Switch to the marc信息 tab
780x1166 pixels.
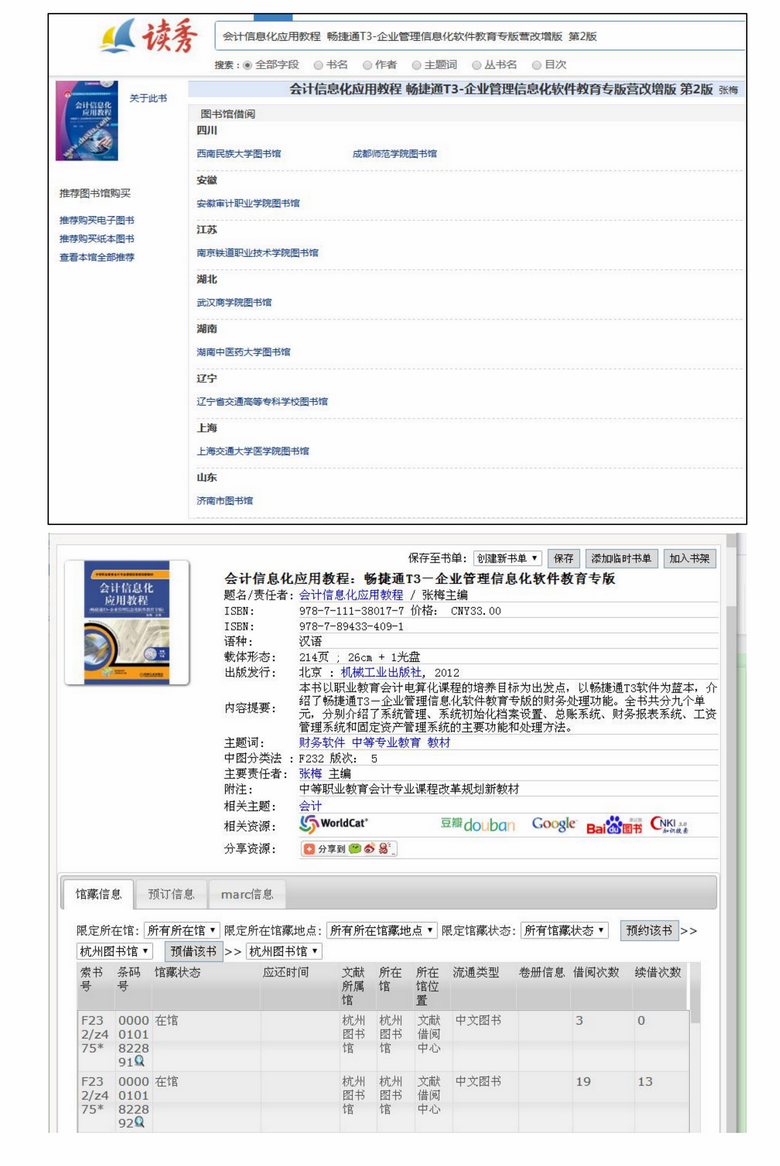pos(247,894)
